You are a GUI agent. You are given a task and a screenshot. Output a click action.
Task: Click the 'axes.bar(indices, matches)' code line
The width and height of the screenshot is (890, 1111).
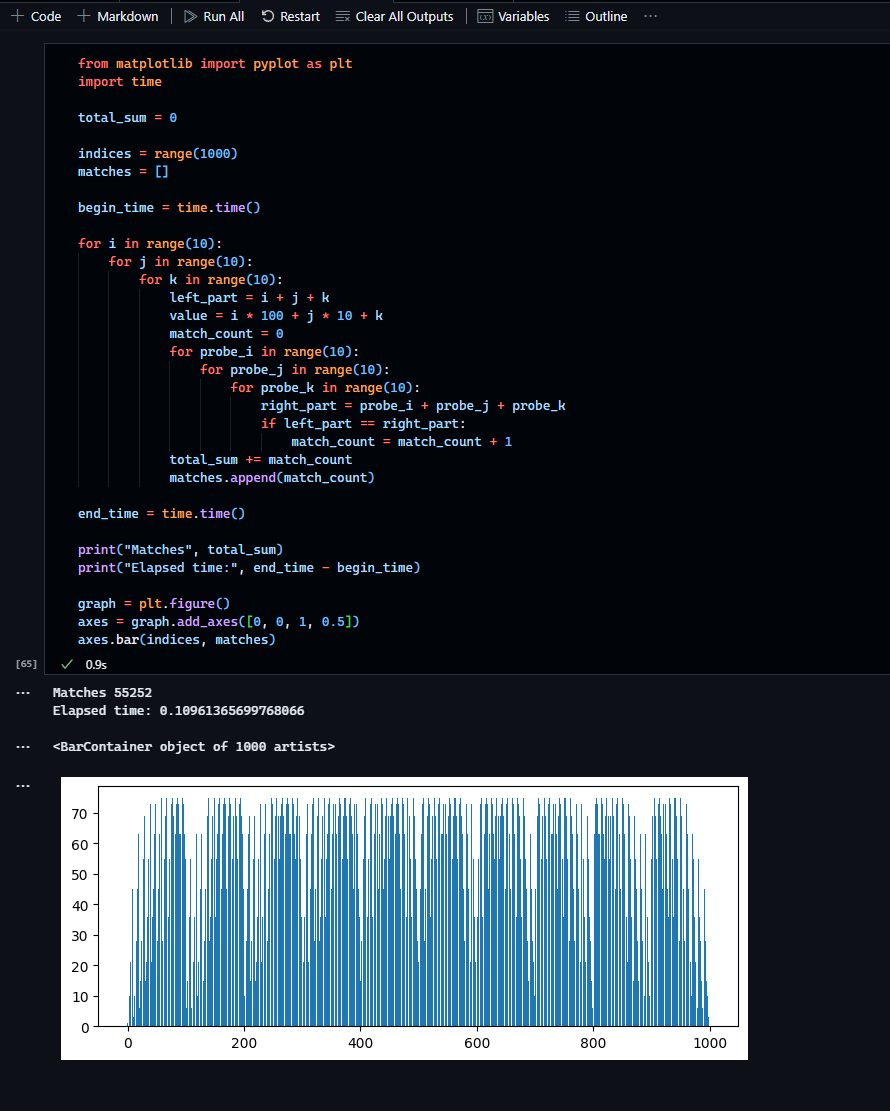176,640
